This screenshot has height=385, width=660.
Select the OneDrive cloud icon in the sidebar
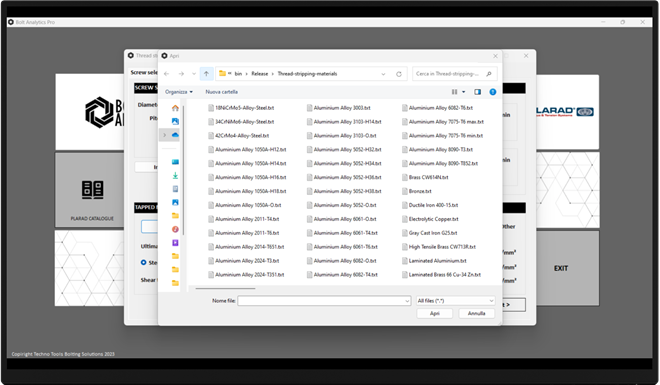click(175, 135)
